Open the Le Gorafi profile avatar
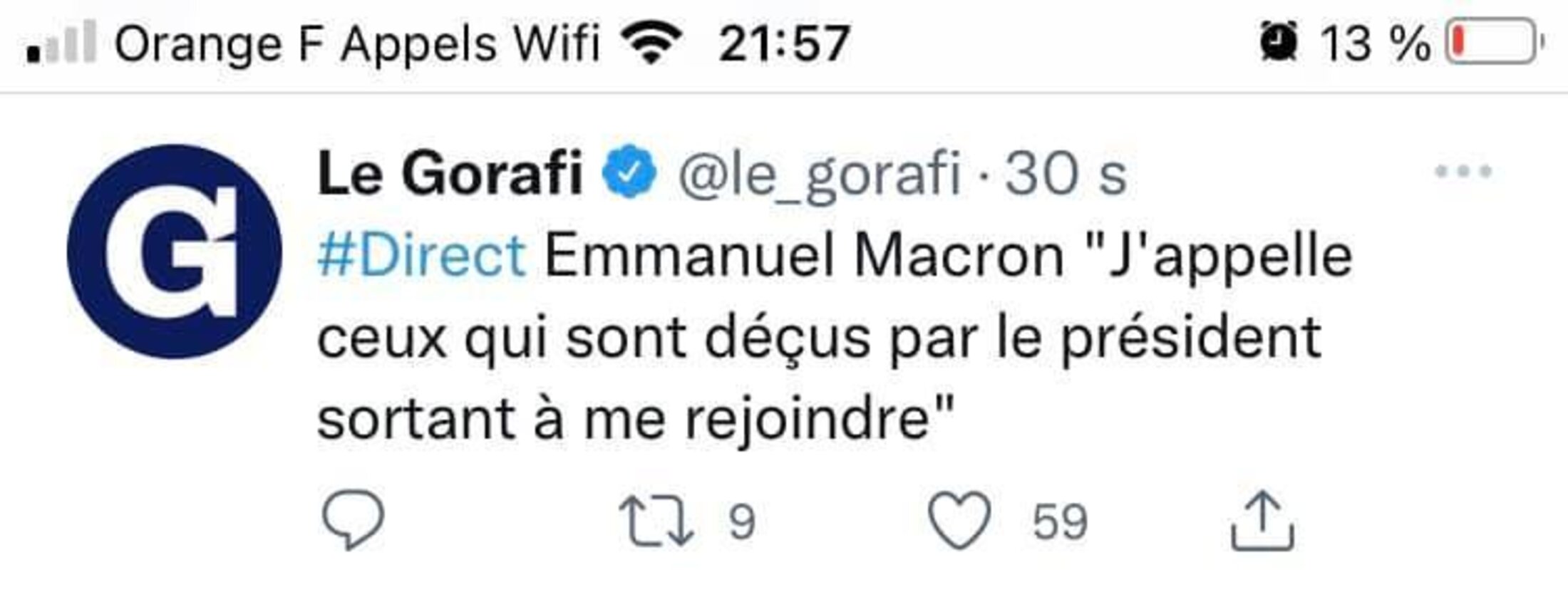Image resolution: width=1568 pixels, height=612 pixels. point(174,251)
